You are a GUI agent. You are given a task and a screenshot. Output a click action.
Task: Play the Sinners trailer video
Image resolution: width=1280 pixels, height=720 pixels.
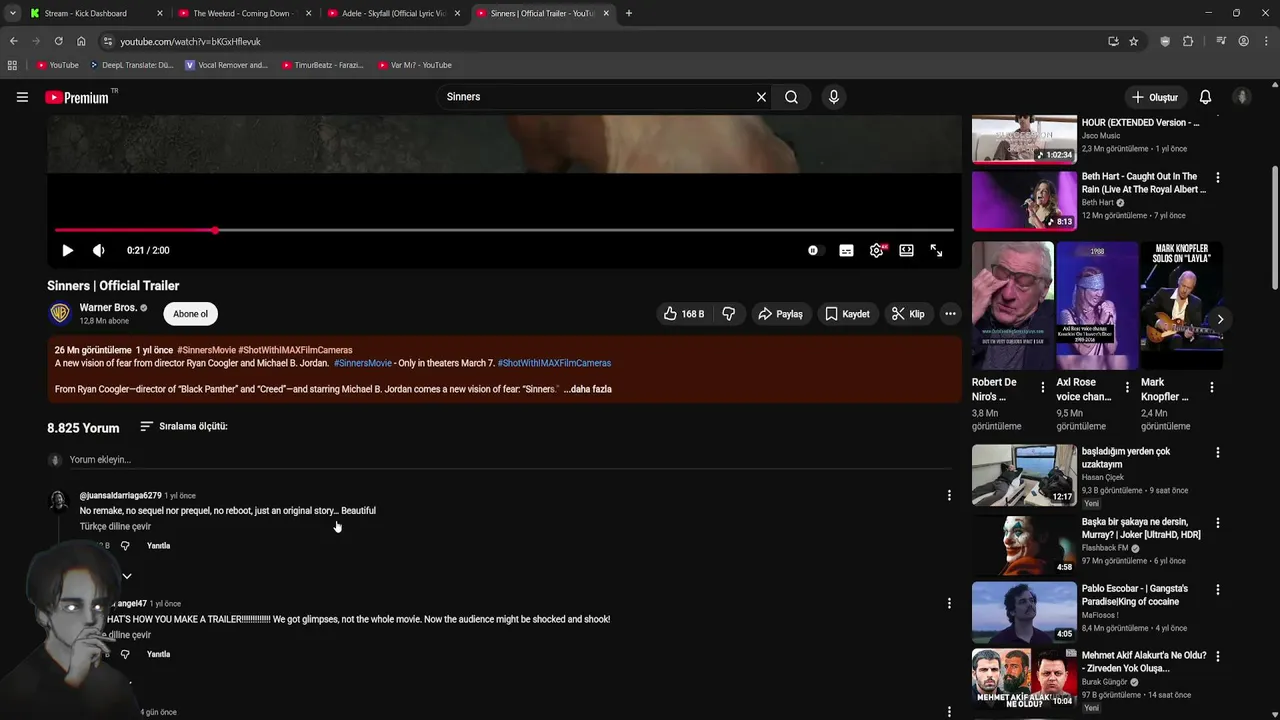(67, 250)
